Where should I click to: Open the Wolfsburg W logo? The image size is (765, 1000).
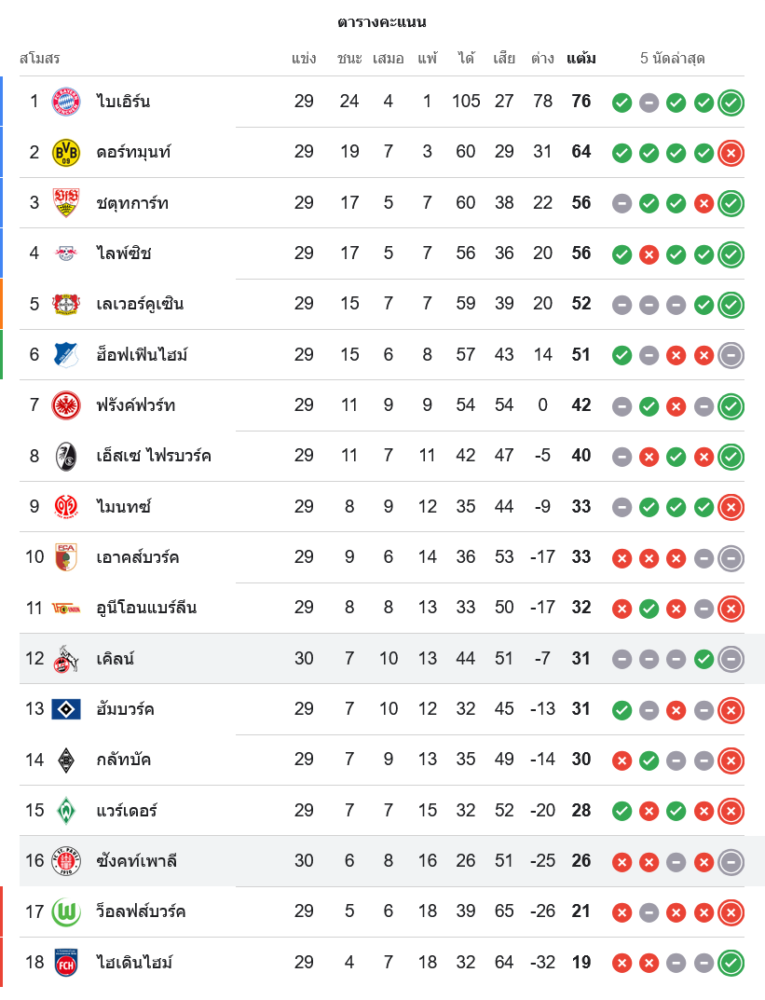click(x=66, y=911)
